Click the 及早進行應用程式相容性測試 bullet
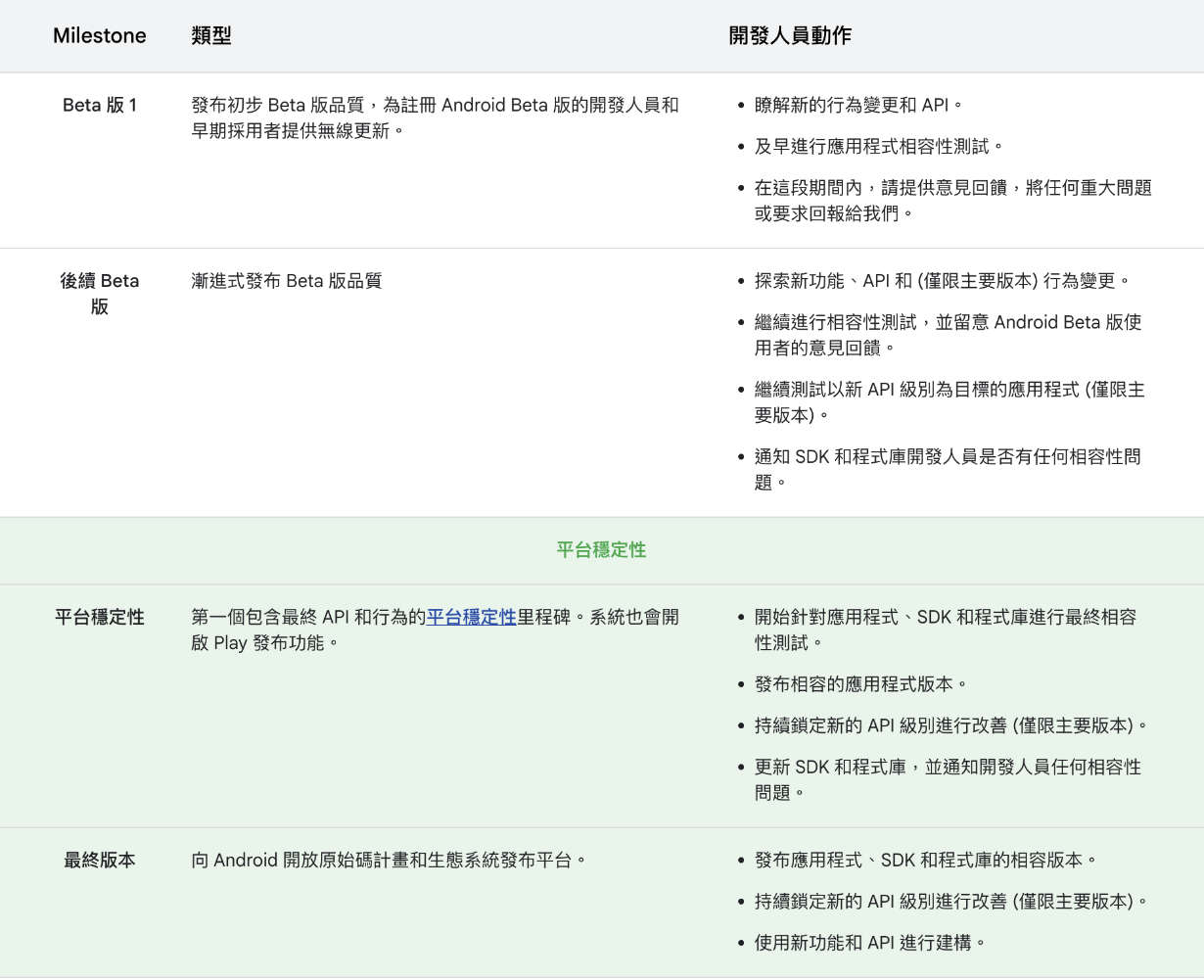The width and height of the screenshot is (1204, 980). [x=878, y=147]
